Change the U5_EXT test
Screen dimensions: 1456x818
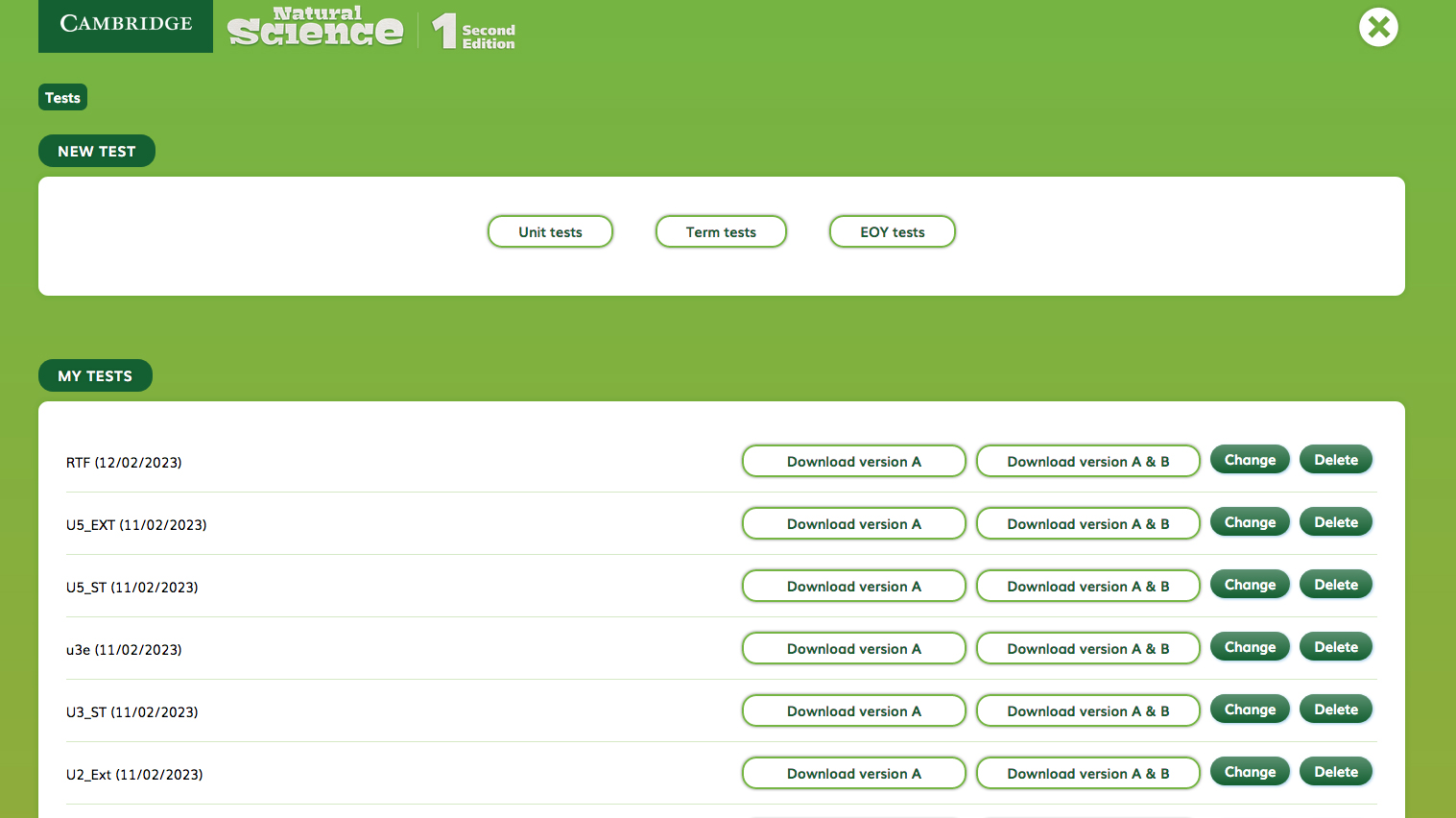pyautogui.click(x=1250, y=522)
